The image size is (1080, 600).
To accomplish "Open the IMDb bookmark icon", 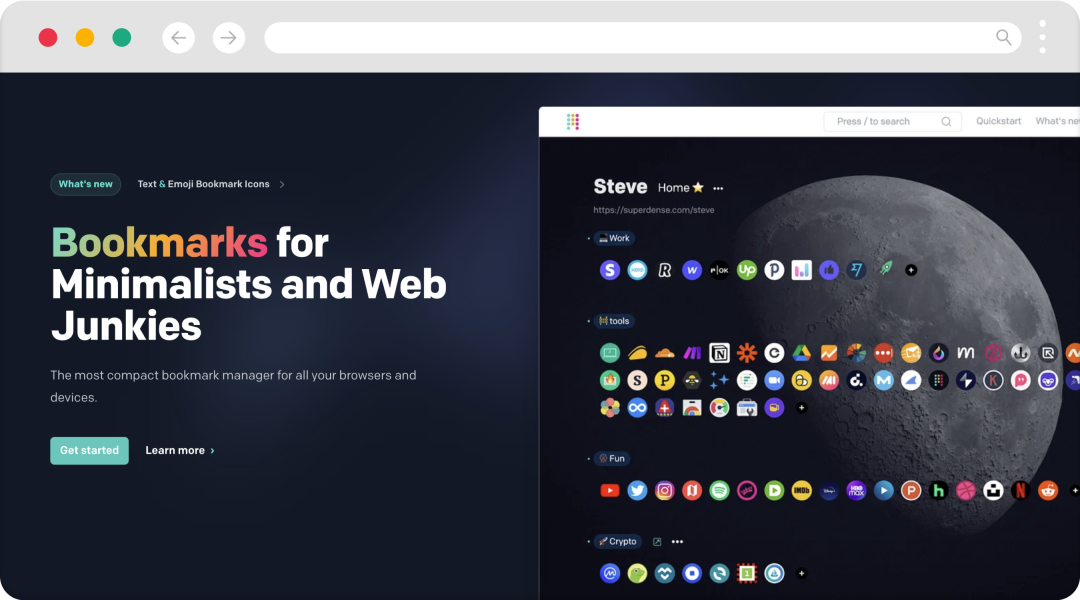I will coord(801,490).
